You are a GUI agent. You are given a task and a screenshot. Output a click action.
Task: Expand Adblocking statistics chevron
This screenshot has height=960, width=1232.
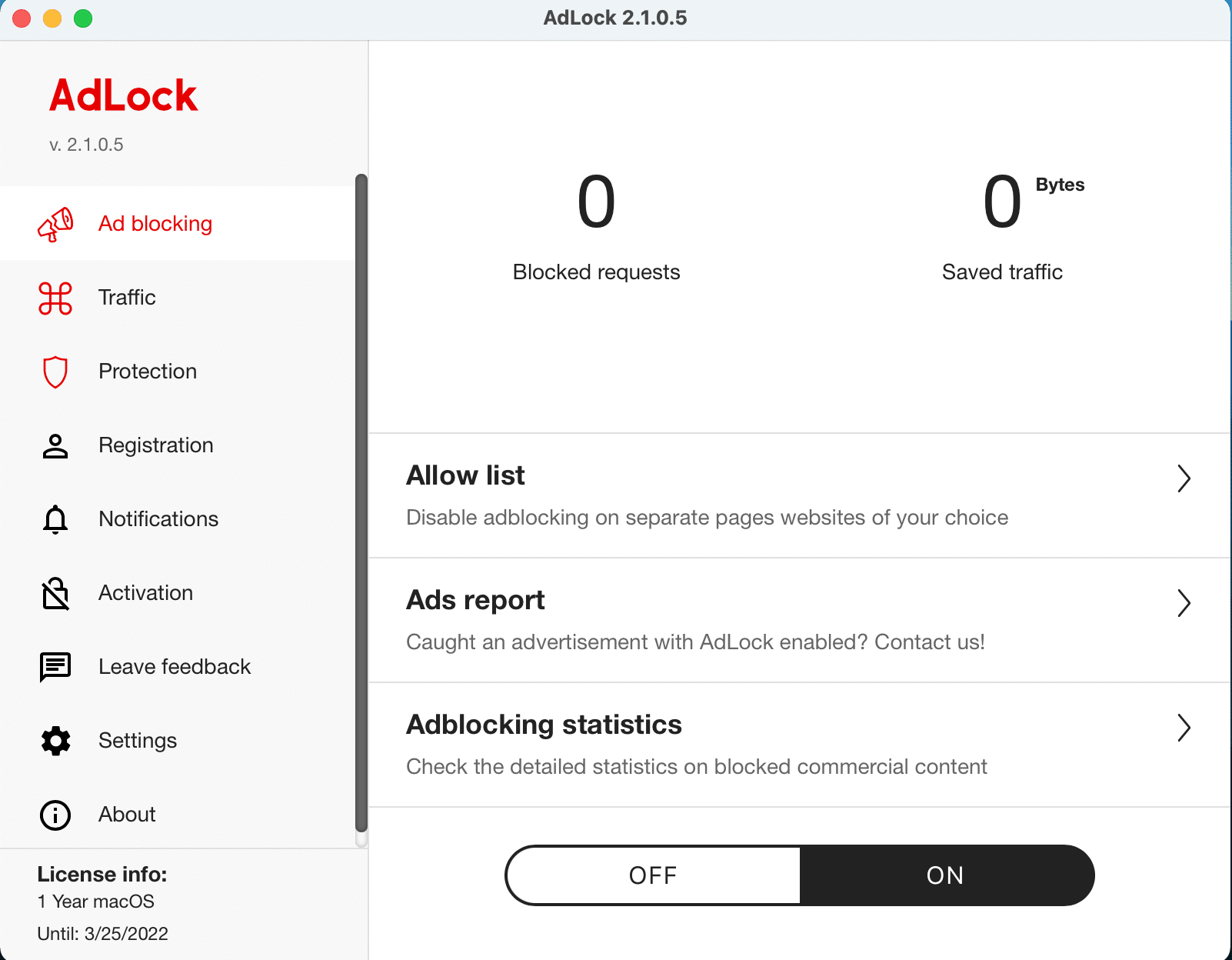tap(1184, 728)
